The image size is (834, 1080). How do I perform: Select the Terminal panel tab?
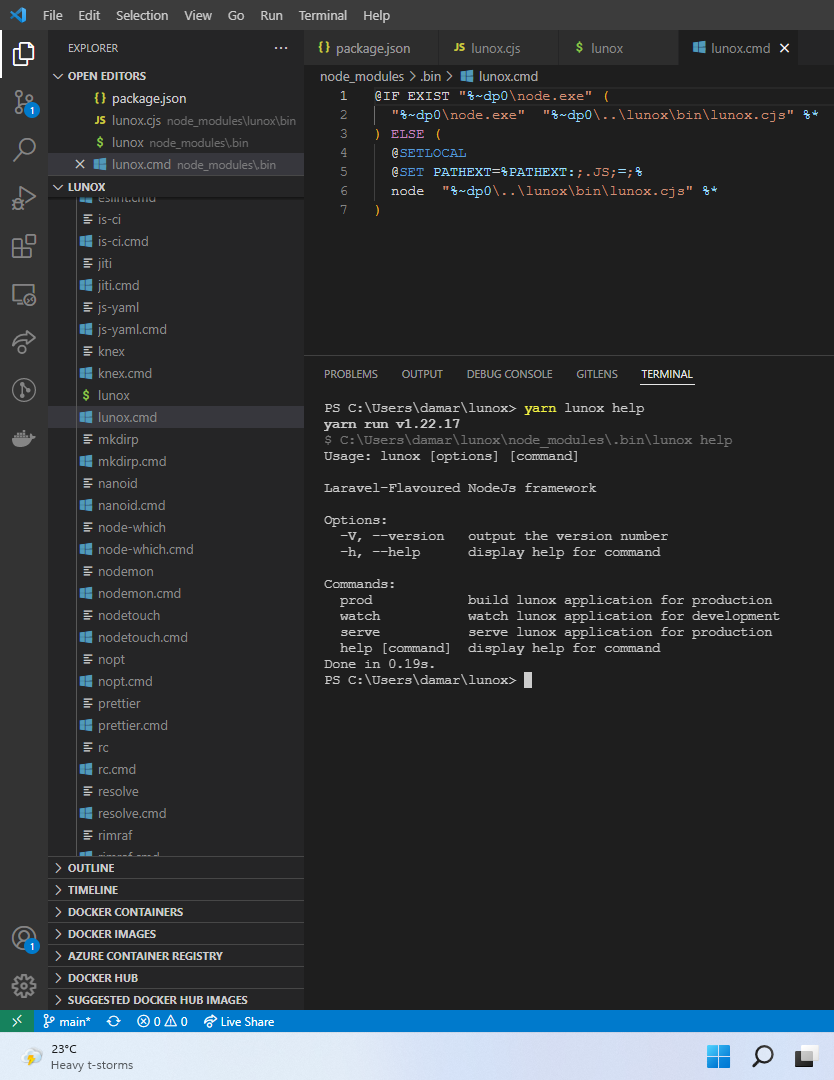[667, 374]
